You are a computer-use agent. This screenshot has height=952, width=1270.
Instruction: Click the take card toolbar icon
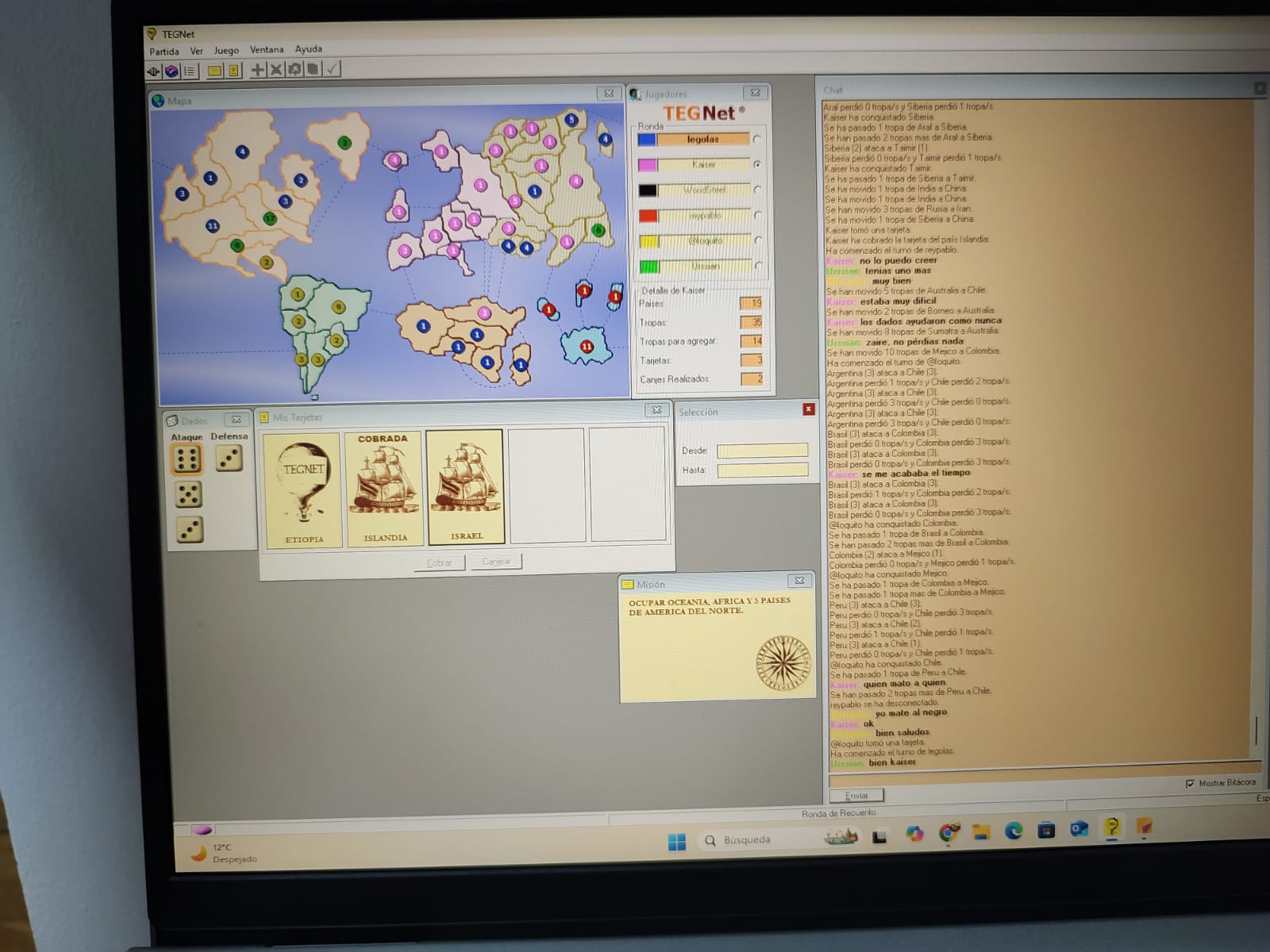pyautogui.click(x=313, y=69)
